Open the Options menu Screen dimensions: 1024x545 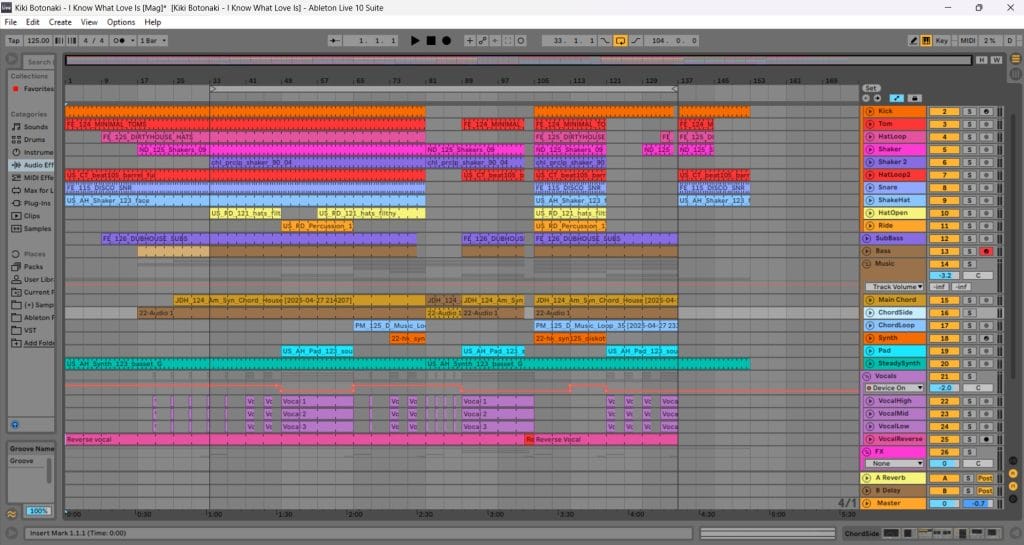(x=121, y=22)
